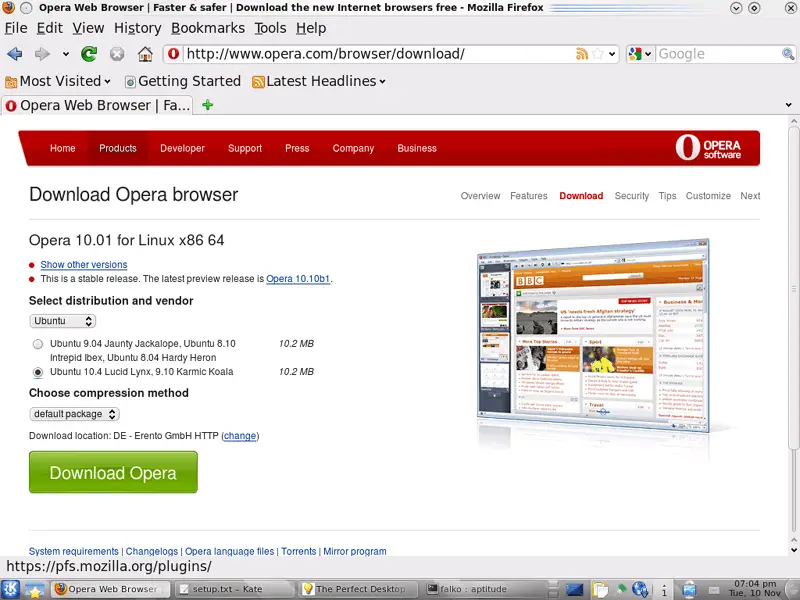Image resolution: width=800 pixels, height=600 pixels.
Task: Open the History menu
Action: (137, 28)
